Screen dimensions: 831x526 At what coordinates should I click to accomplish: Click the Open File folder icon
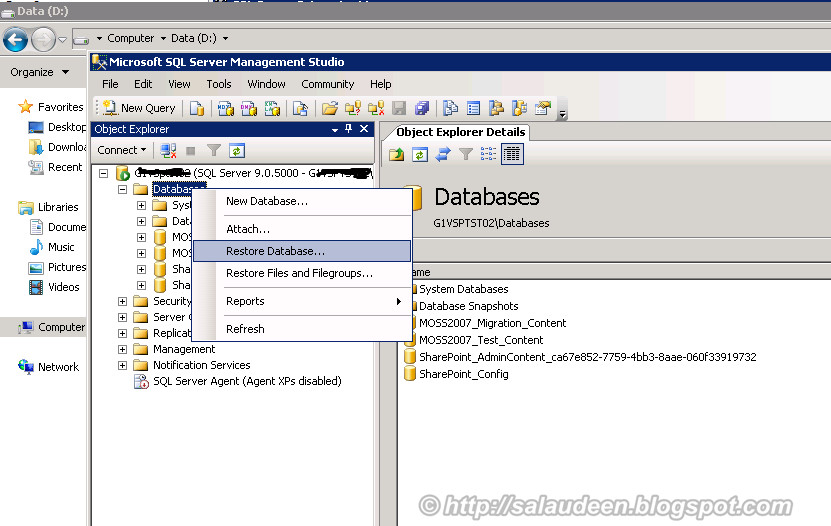(x=330, y=109)
